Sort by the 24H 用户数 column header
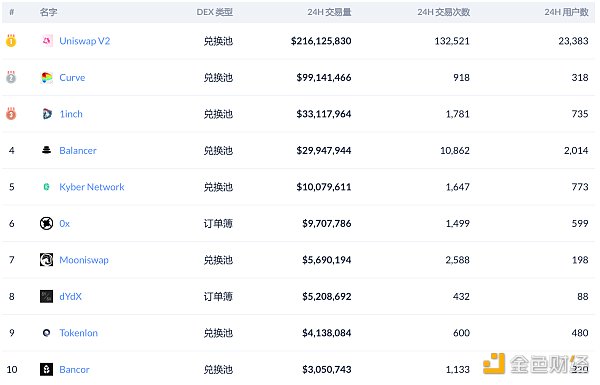The width and height of the screenshot is (600, 385). (566, 12)
